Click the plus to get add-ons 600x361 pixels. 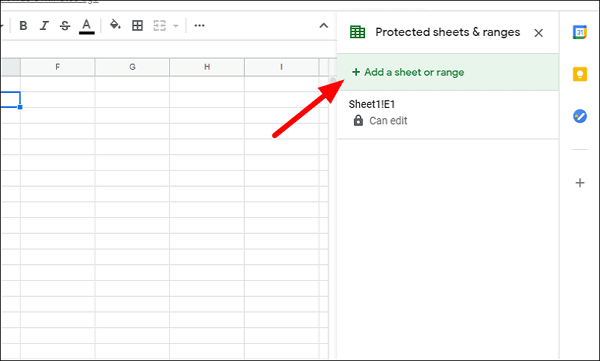580,183
